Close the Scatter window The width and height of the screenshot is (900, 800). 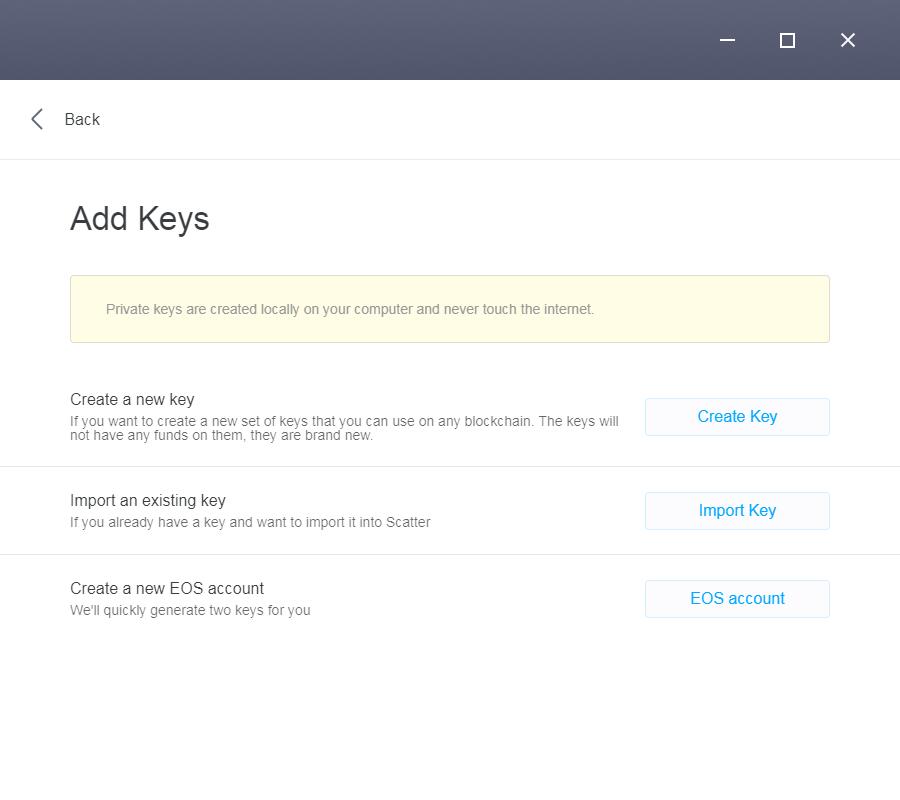847,40
